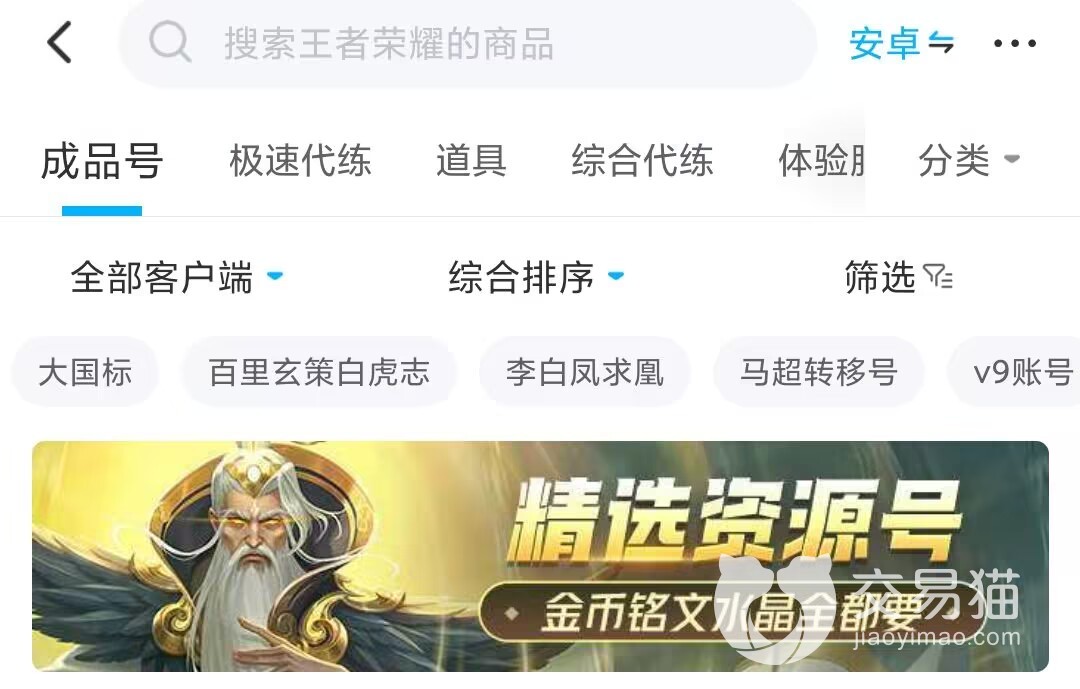Image resolution: width=1080 pixels, height=689 pixels.
Task: Open the 道具 tab
Action: (471, 160)
